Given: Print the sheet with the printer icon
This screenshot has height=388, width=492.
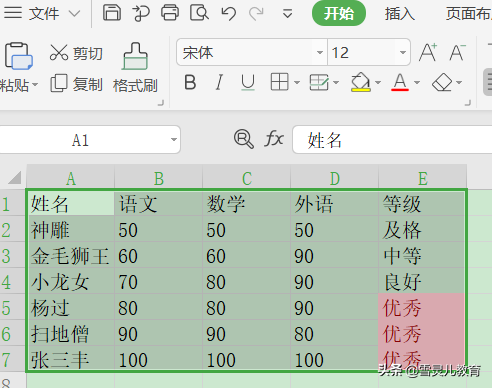Looking at the screenshot, I should (x=170, y=13).
